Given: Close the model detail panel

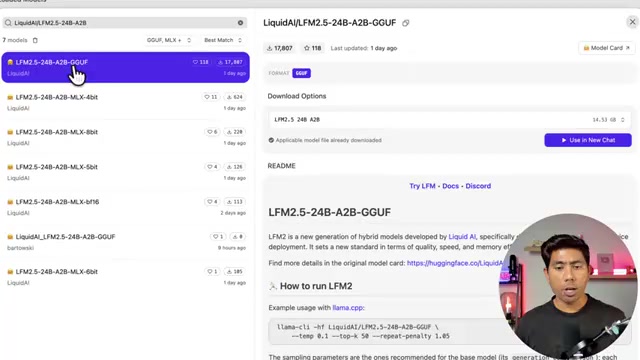Looking at the screenshot, I should (x=632, y=22).
